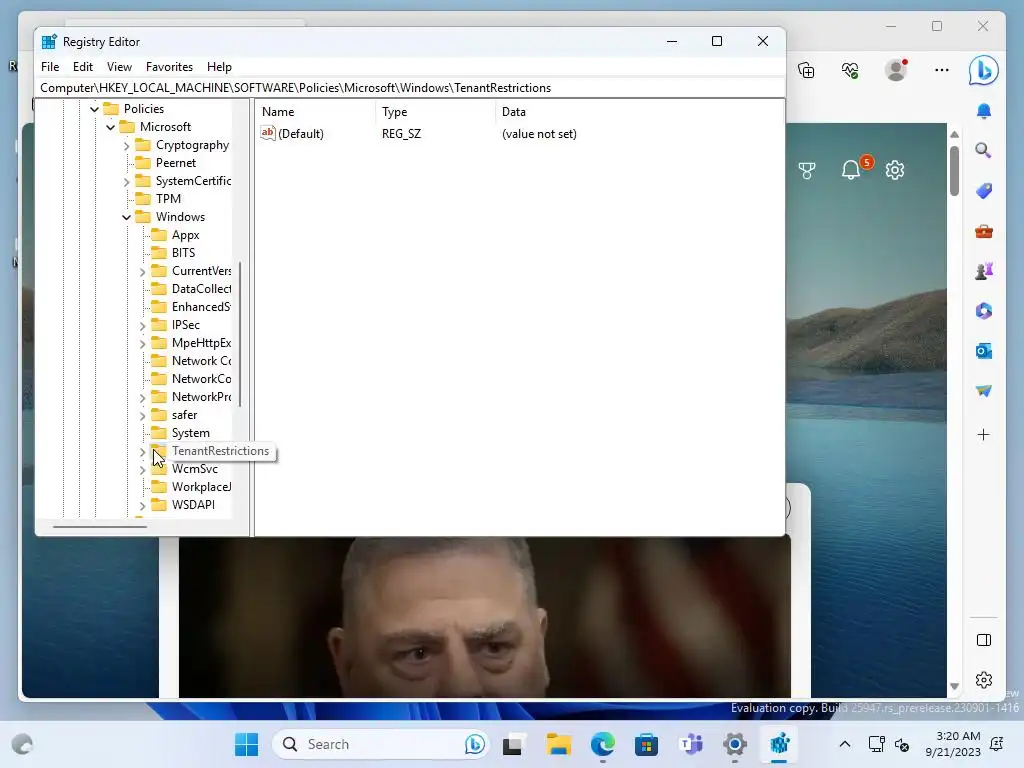Open the Edge sidebar Search icon
Viewport: 1024px width, 768px height.
pyautogui.click(x=984, y=151)
